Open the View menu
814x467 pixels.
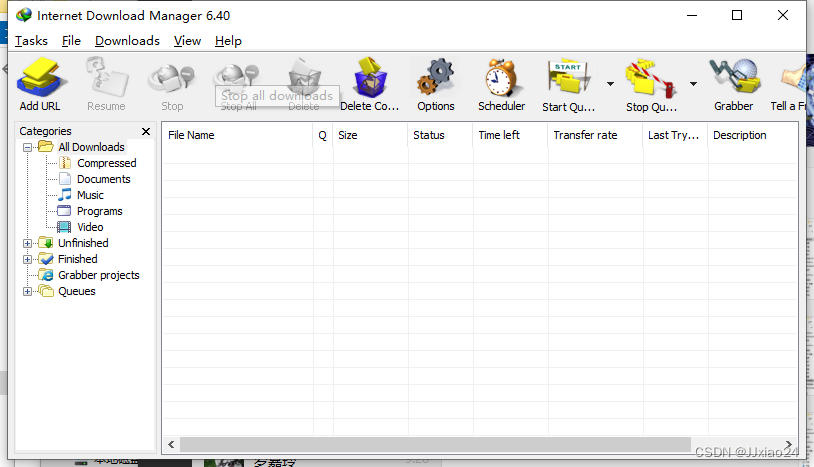point(187,40)
